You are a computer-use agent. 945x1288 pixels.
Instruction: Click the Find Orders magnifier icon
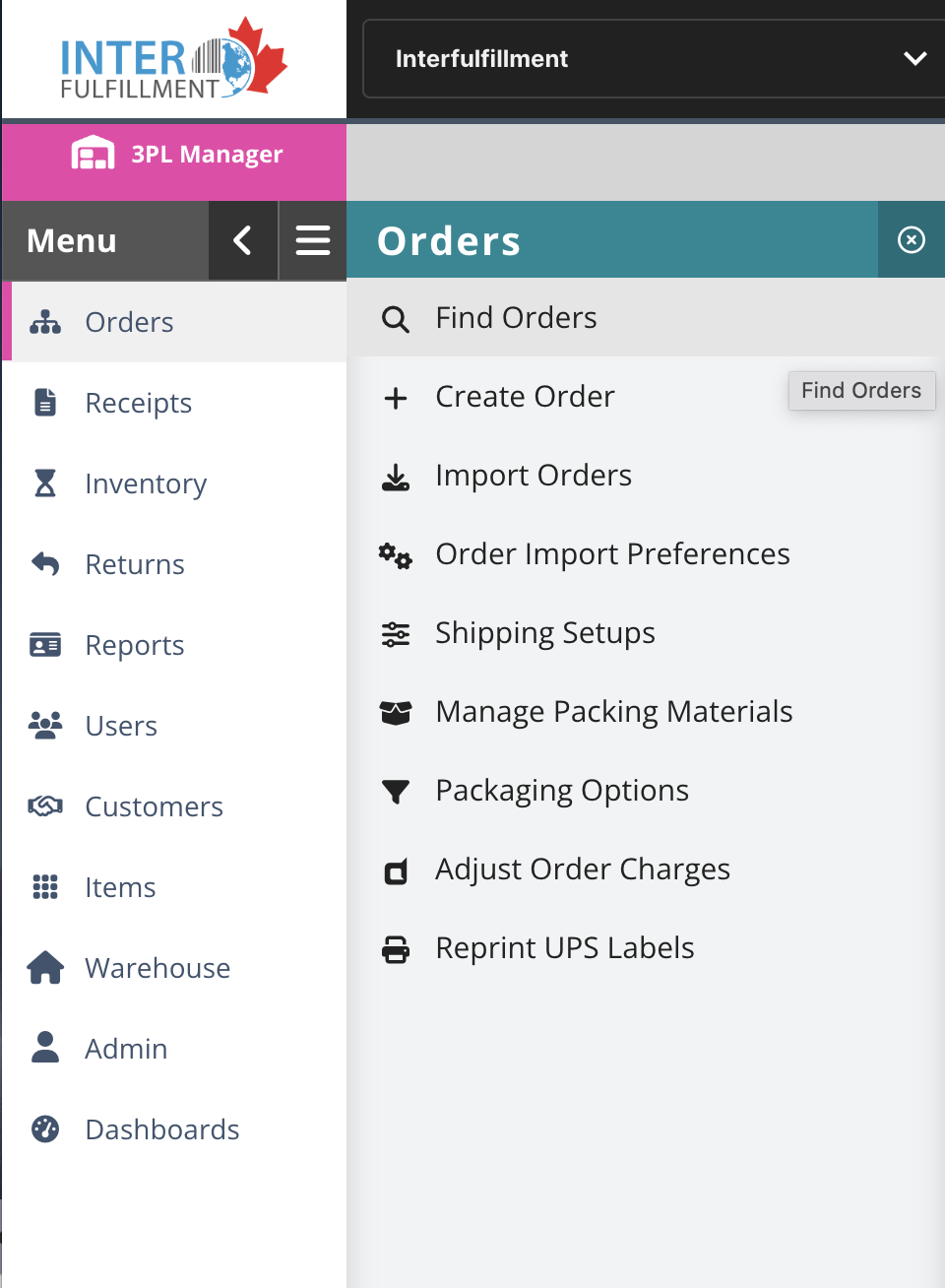(396, 319)
